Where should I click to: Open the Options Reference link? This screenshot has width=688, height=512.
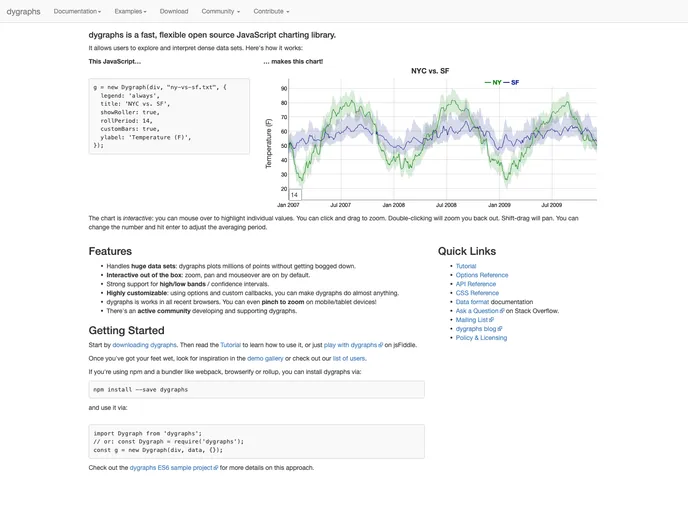[482, 275]
